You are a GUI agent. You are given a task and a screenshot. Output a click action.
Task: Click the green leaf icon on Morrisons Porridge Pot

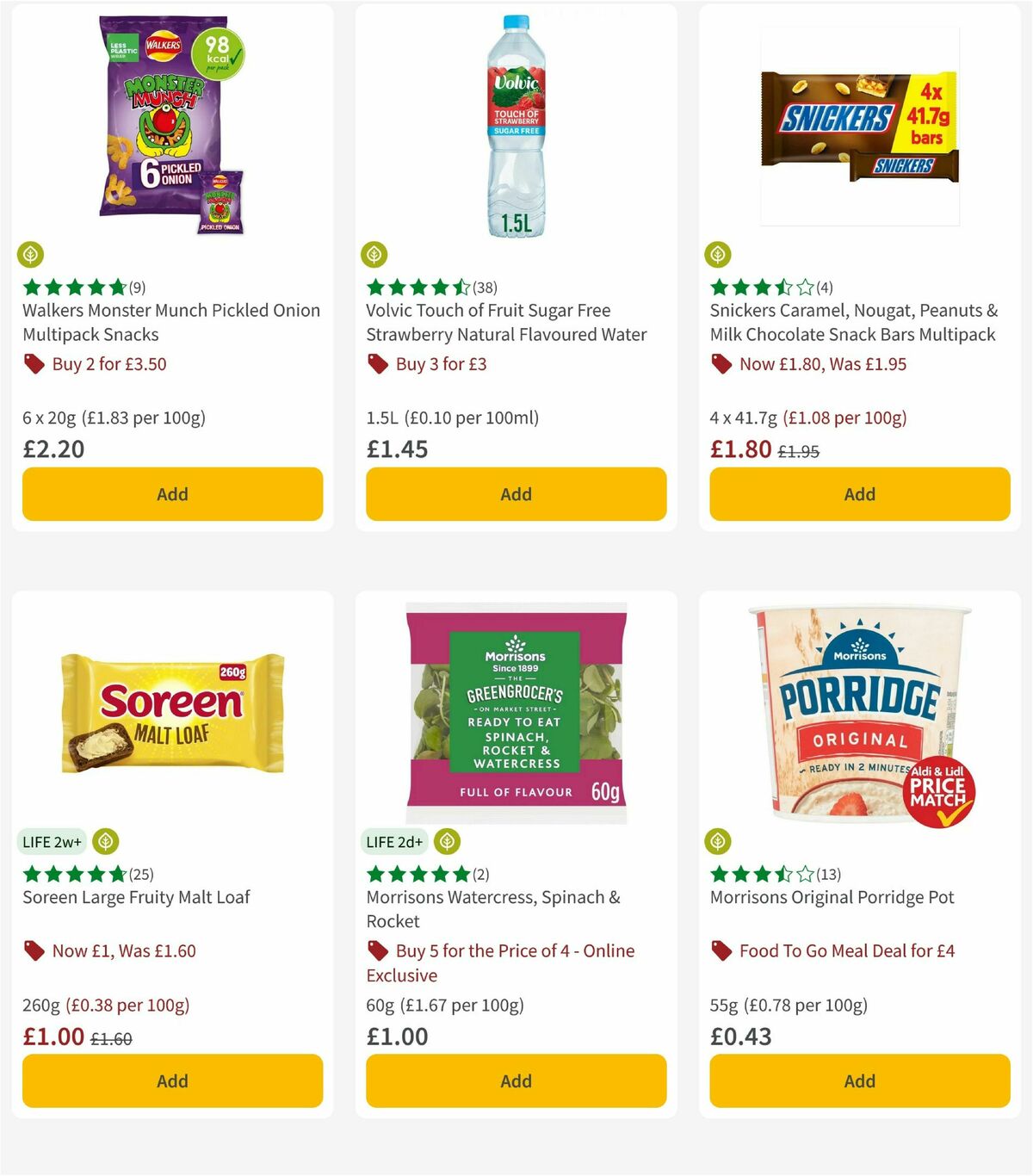pos(719,841)
